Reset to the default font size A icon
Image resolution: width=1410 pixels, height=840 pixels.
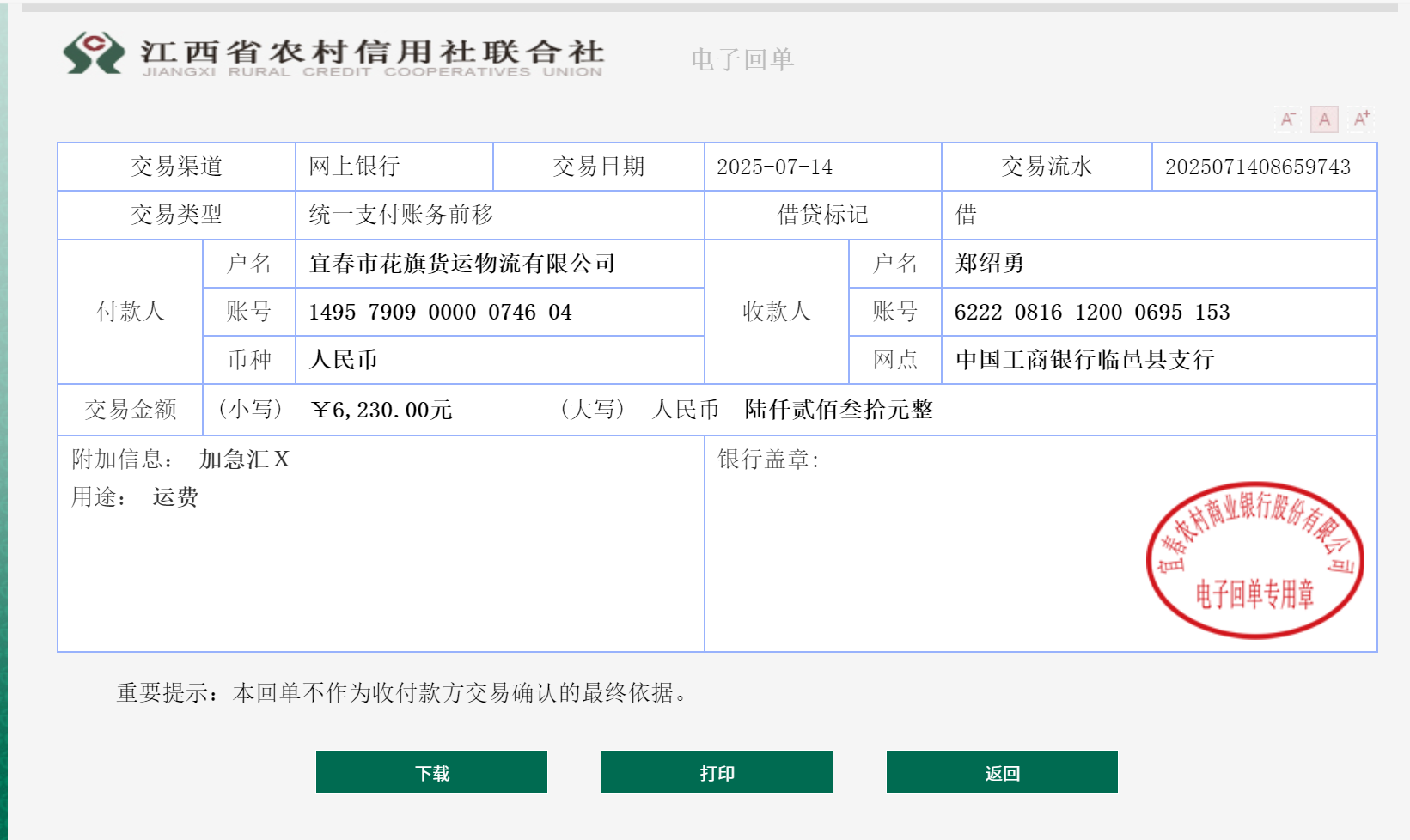click(1324, 119)
